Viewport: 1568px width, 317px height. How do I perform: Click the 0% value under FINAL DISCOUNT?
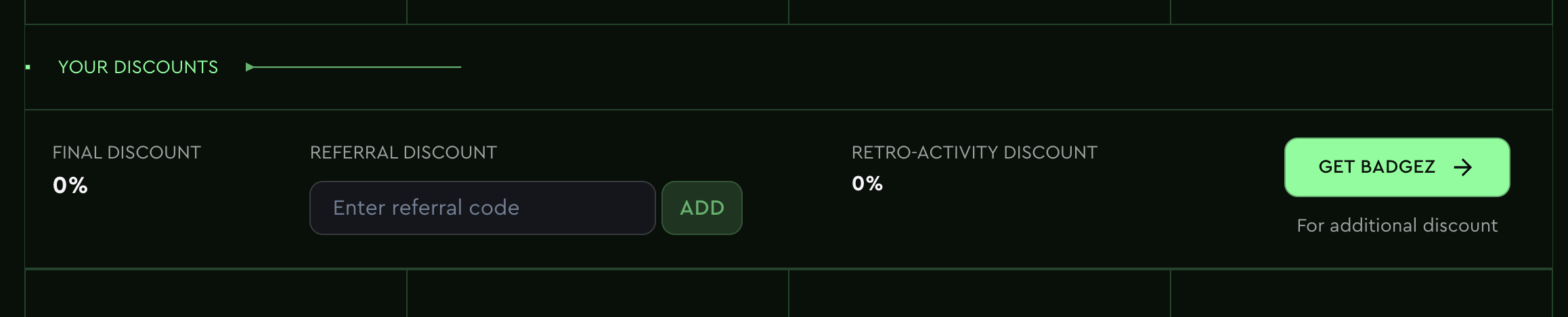[x=70, y=186]
